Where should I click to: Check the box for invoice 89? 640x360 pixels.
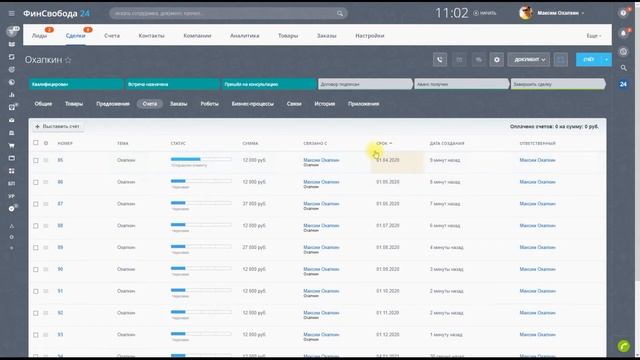[x=36, y=247]
